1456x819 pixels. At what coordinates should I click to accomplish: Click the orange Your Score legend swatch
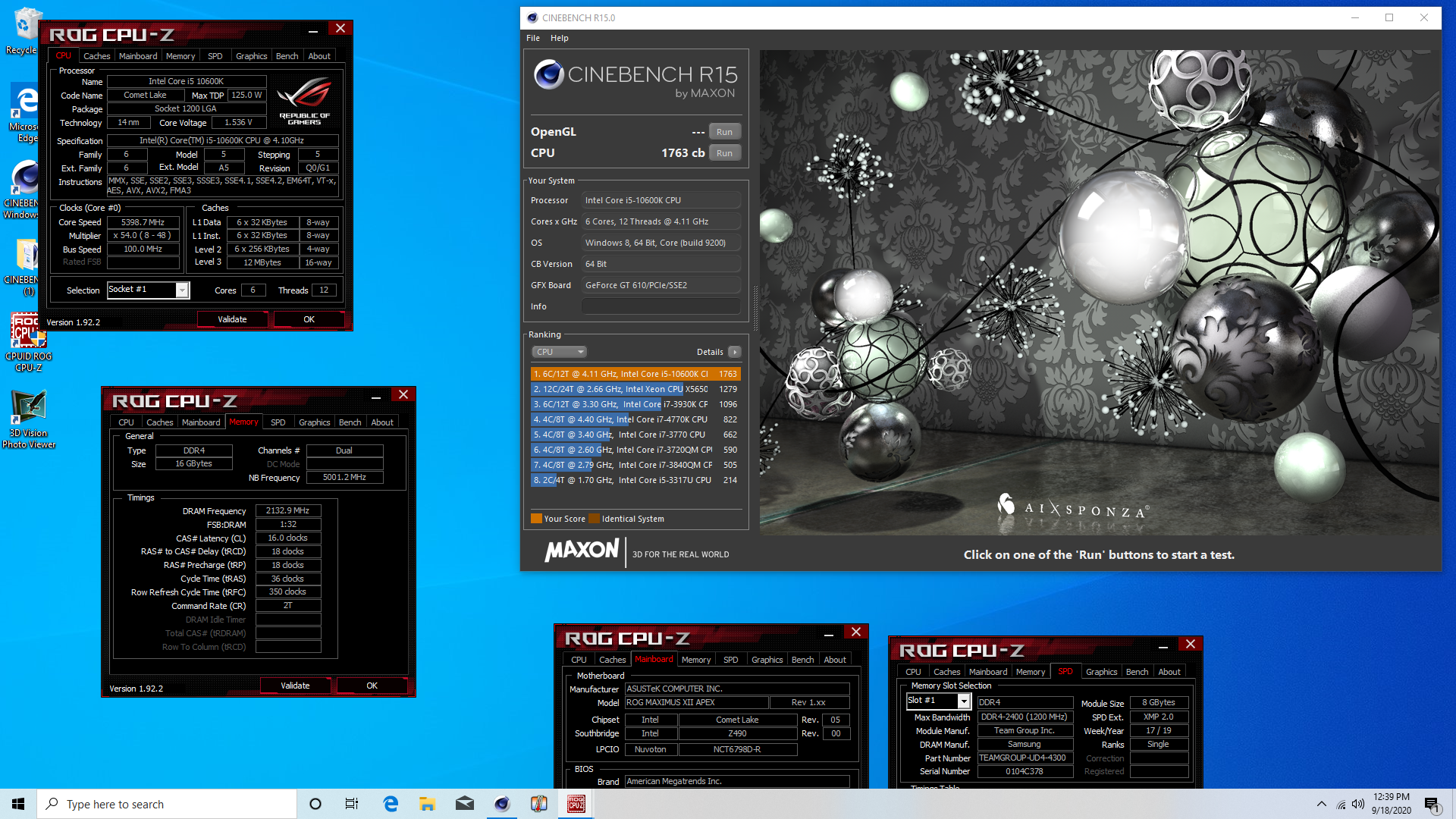[536, 519]
